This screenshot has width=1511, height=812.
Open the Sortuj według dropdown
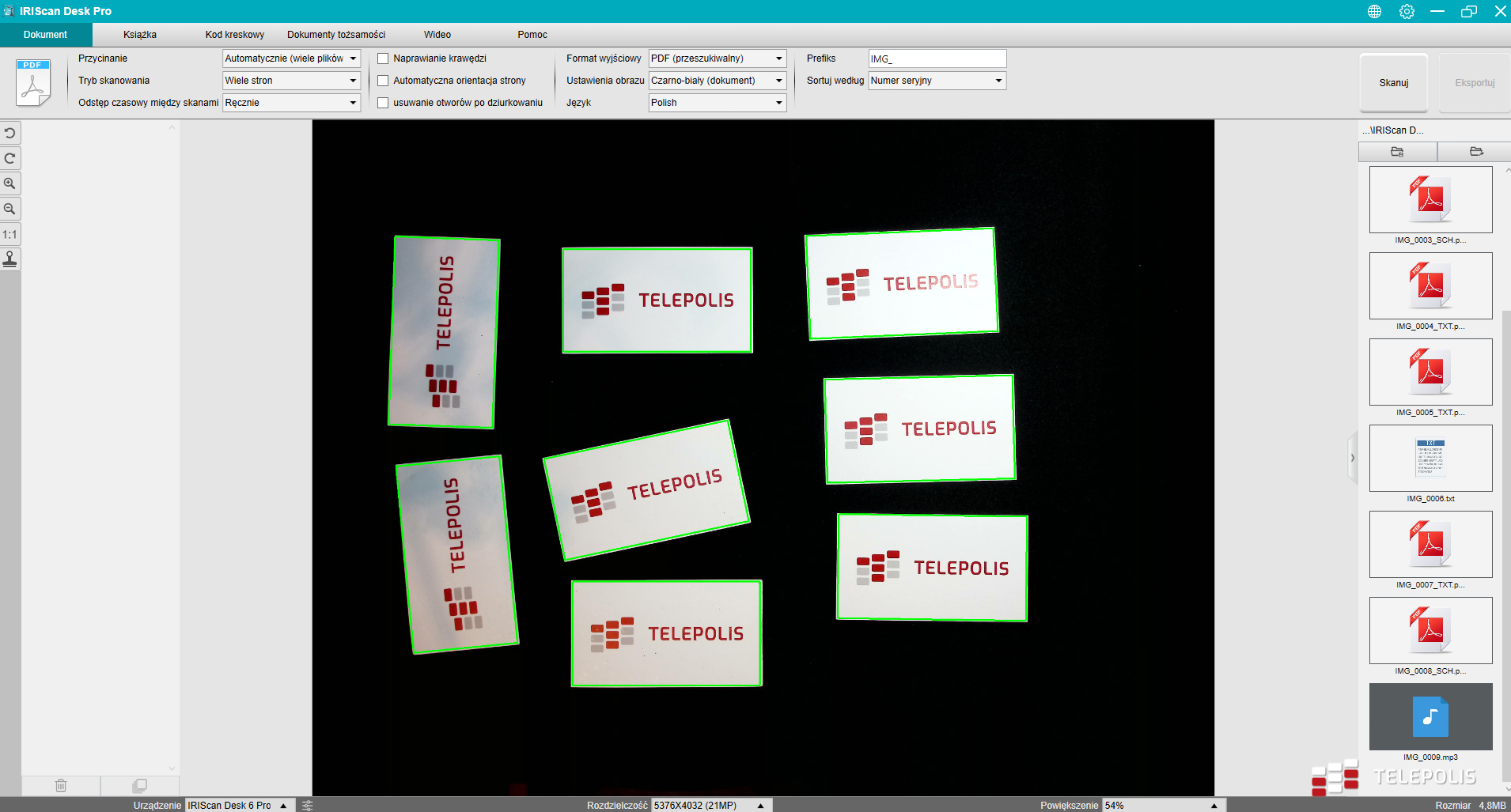pyautogui.click(x=937, y=81)
